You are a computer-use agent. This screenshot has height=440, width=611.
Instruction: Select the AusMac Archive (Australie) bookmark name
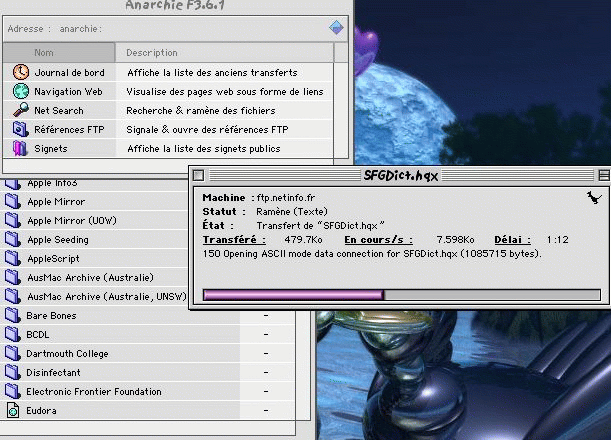(x=90, y=278)
